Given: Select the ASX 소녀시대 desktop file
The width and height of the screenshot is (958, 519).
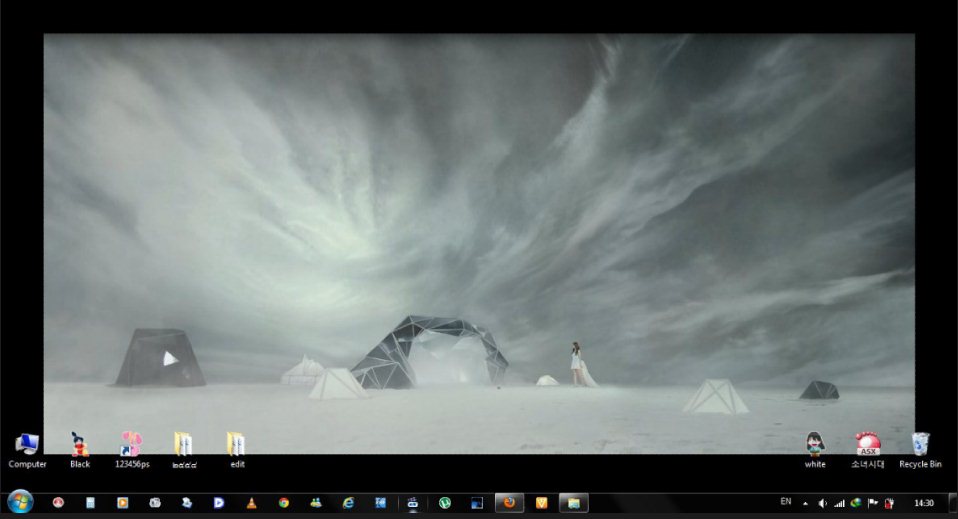Looking at the screenshot, I should click(x=868, y=450).
